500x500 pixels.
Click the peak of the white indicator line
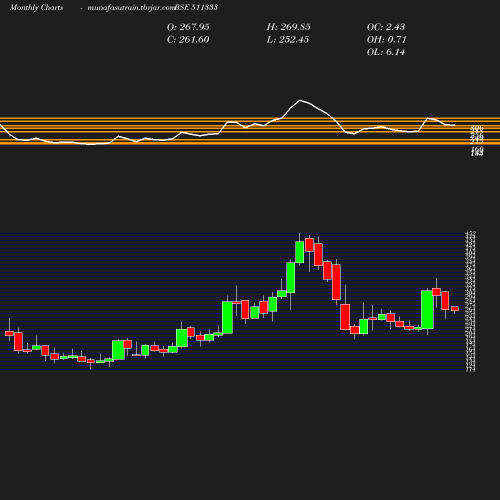click(300, 100)
